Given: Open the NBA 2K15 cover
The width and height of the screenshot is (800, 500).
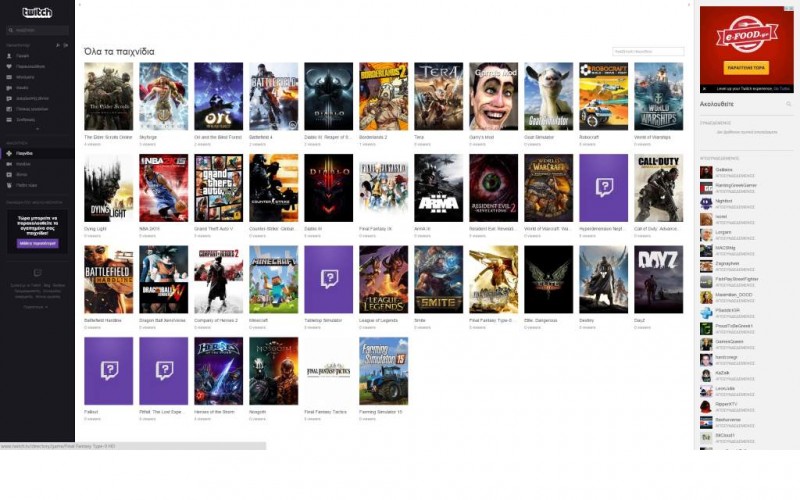Looking at the screenshot, I should [163, 188].
